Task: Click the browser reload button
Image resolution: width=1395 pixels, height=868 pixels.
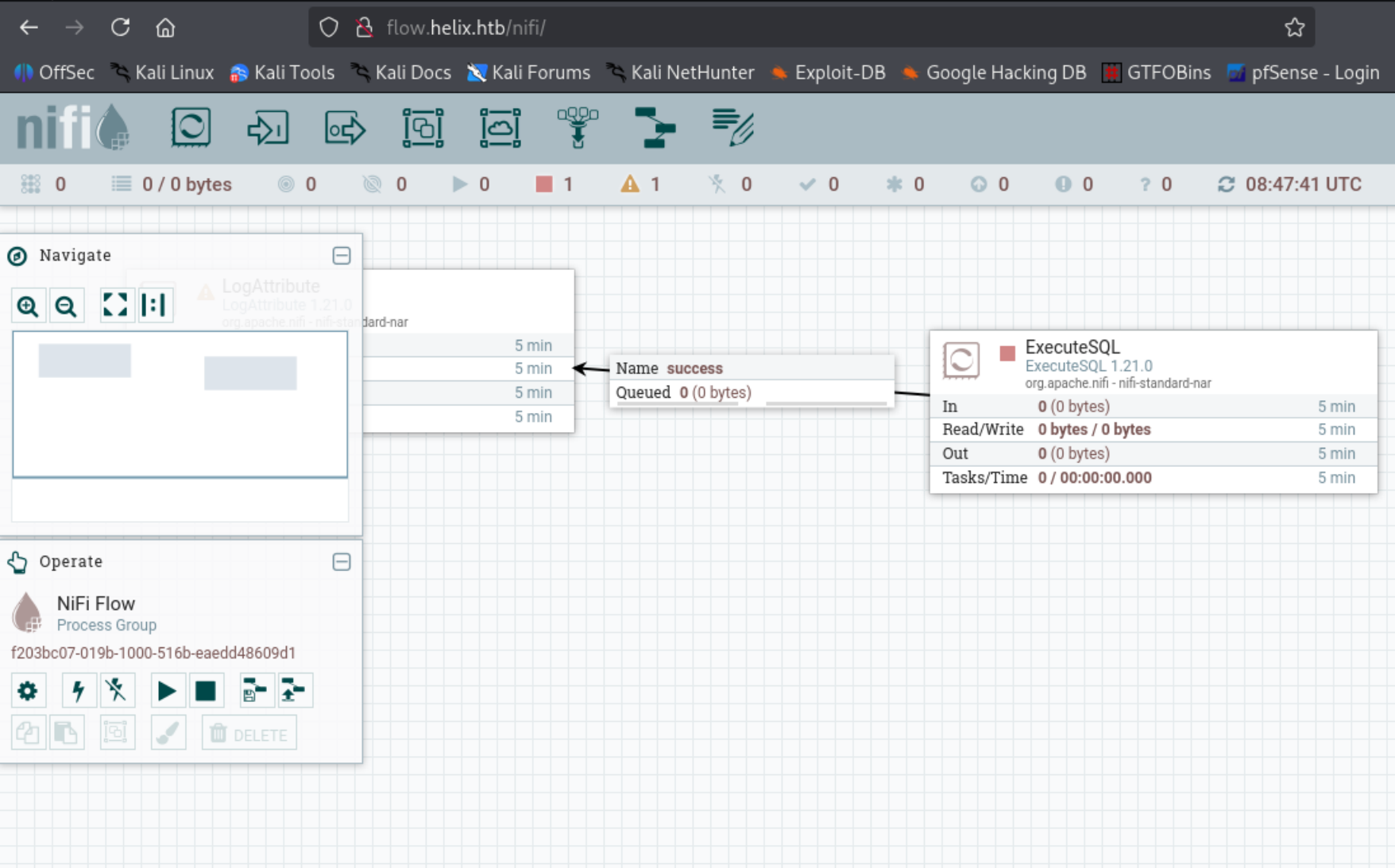Action: 120,28
